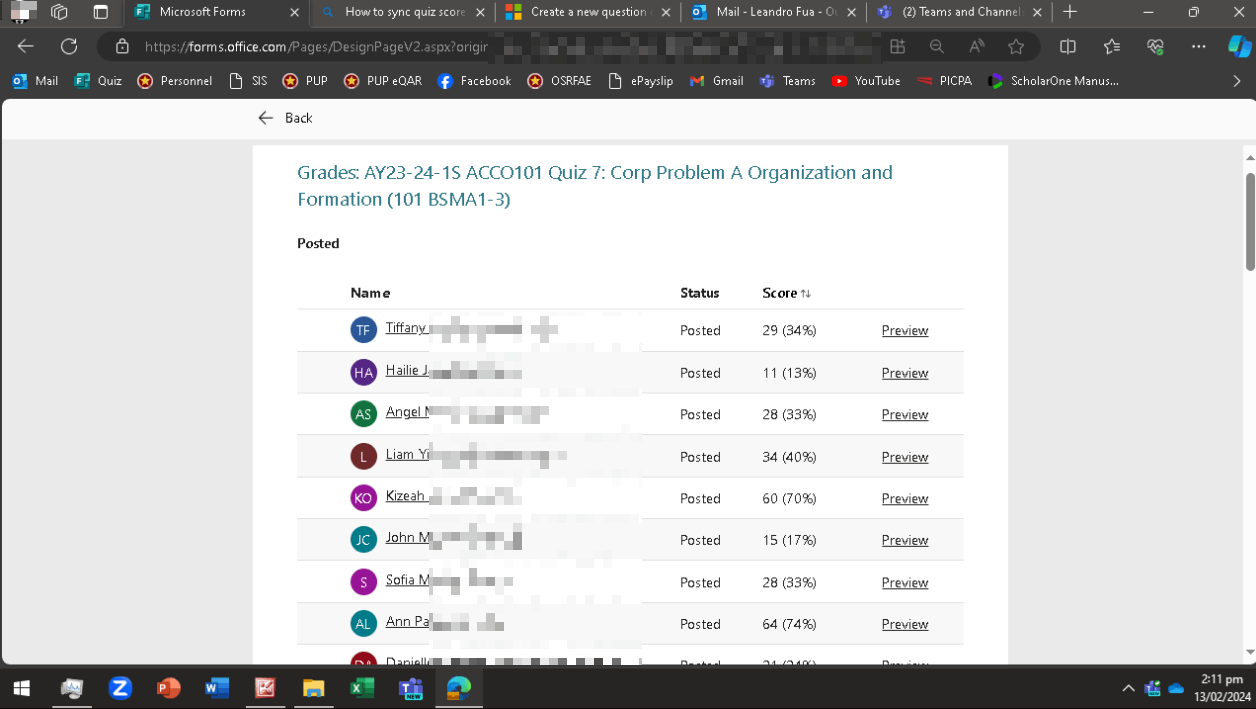Switch to the Create a new question tab

589,12
